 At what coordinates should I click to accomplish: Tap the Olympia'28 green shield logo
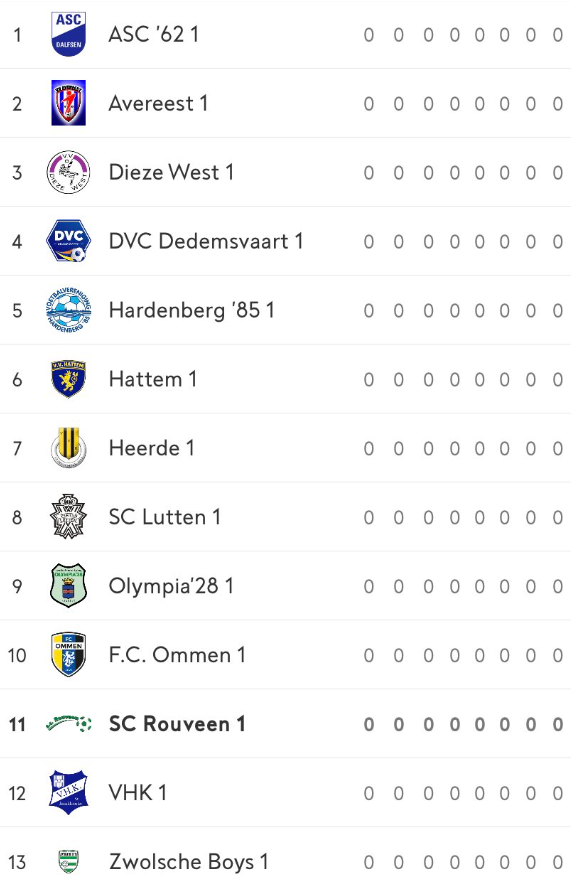[68, 585]
